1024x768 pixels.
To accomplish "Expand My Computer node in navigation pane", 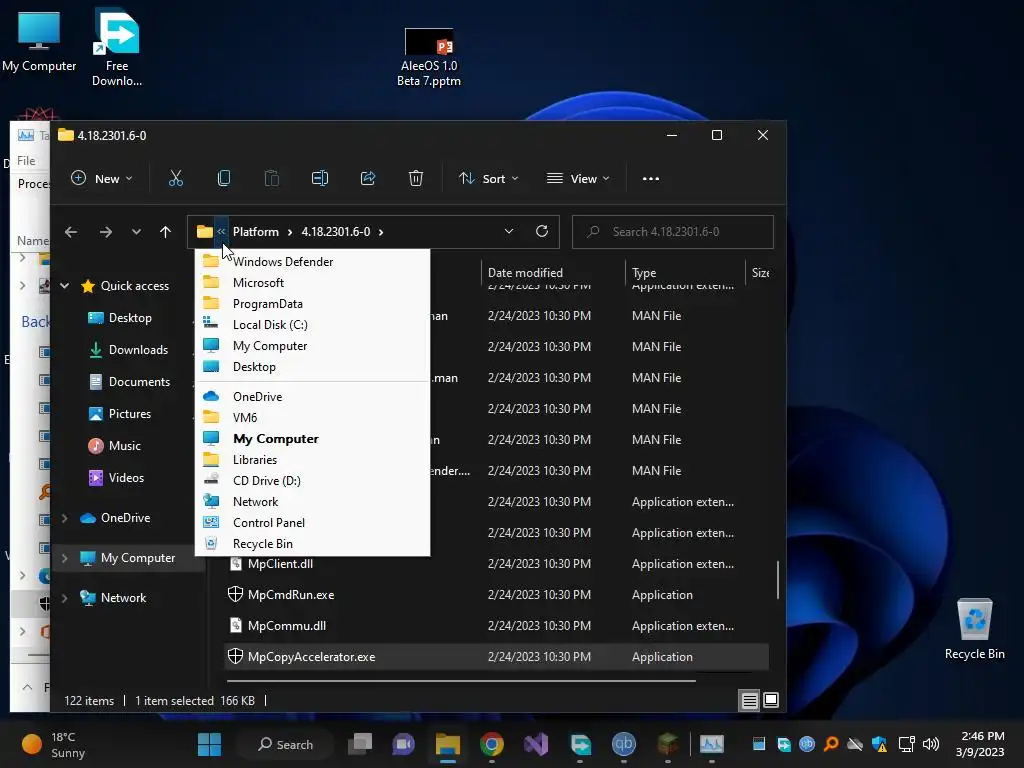I will [65, 558].
